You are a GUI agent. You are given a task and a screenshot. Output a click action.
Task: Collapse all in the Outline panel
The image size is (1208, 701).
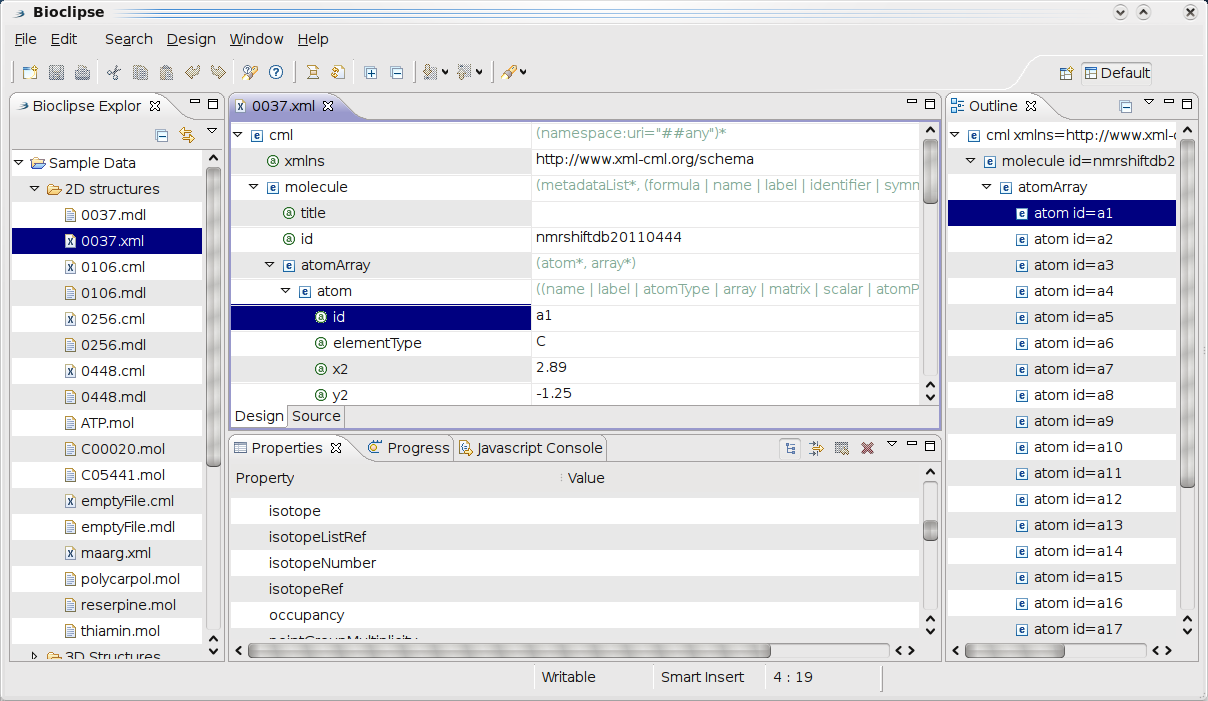[1125, 106]
